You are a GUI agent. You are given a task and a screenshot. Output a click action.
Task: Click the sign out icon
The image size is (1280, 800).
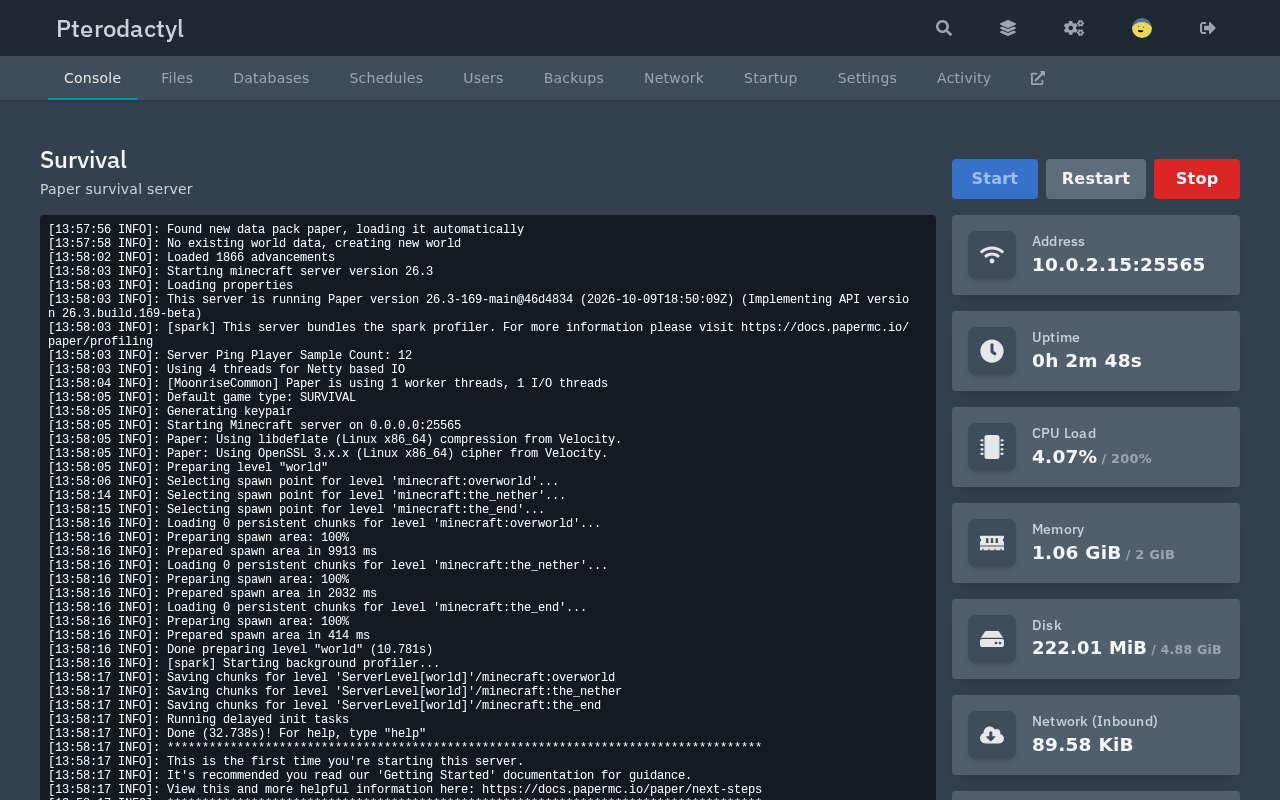click(1208, 28)
